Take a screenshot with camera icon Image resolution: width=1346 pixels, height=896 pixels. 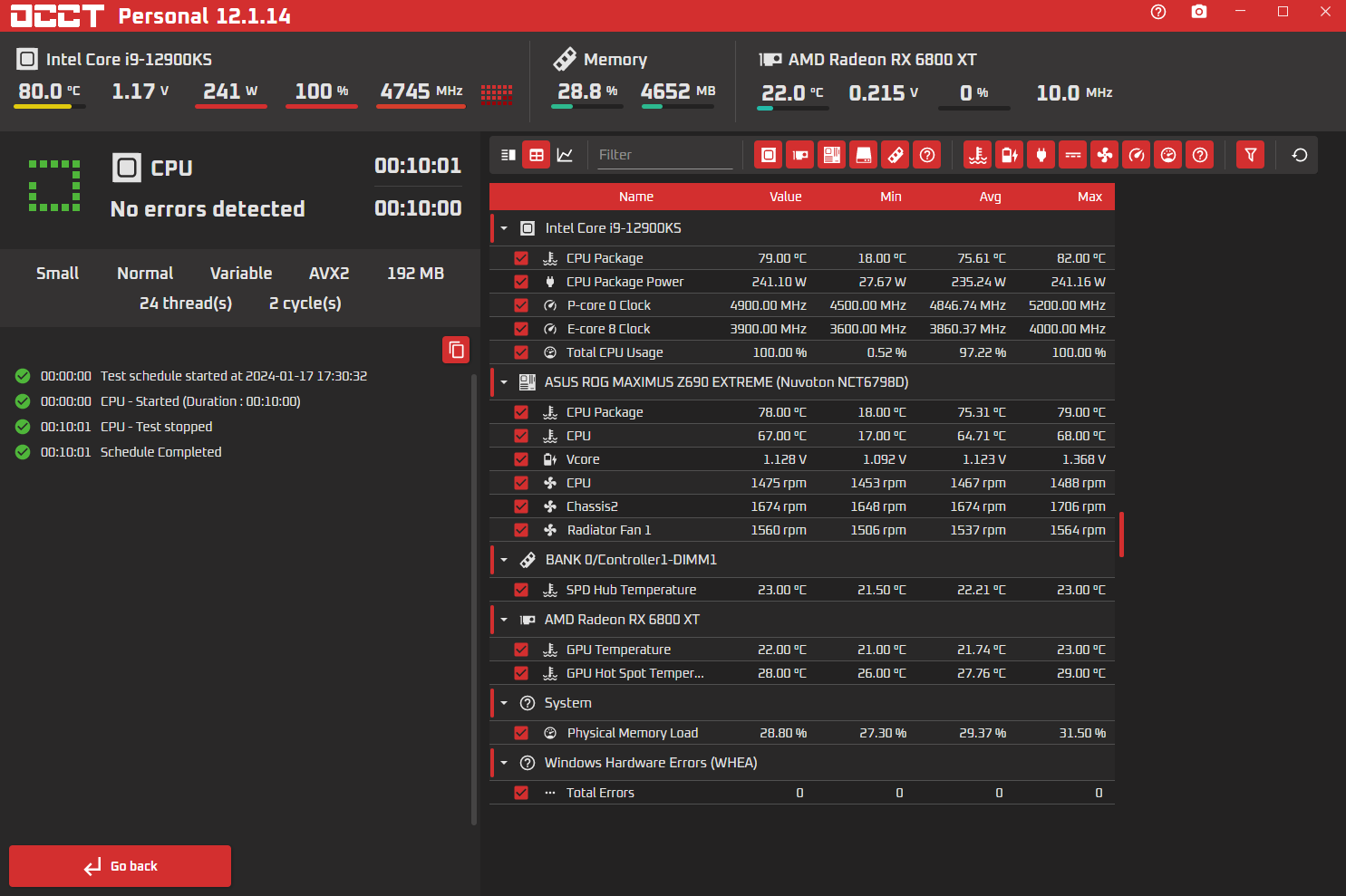click(x=1199, y=12)
